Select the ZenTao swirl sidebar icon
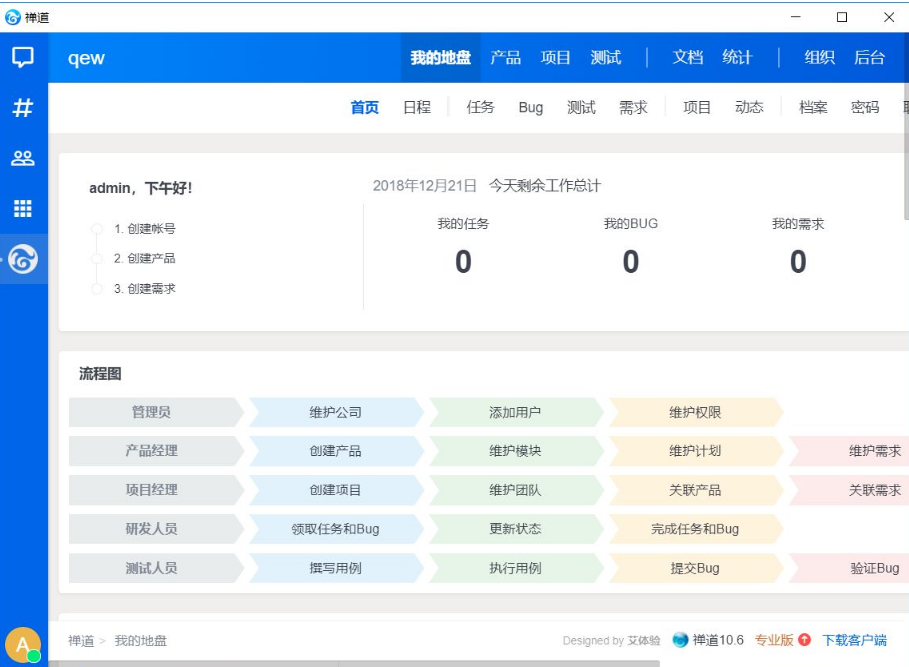Image resolution: width=909 pixels, height=667 pixels. (23, 259)
